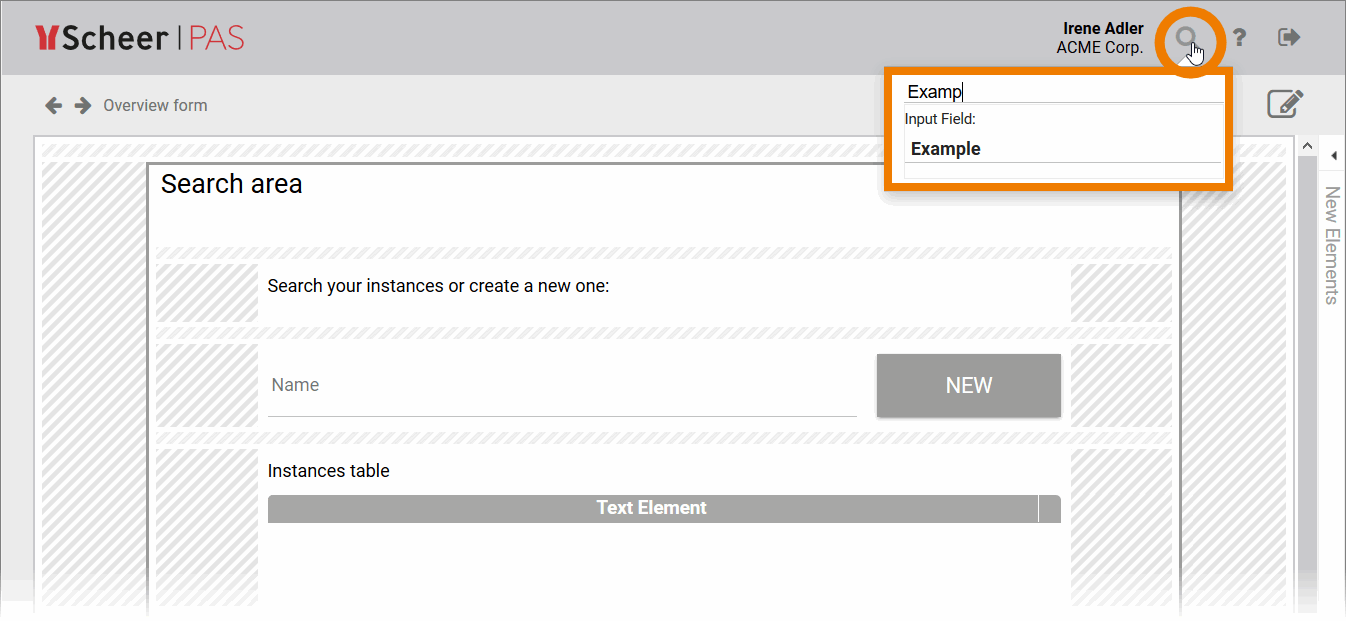Select the 'Text Element' table column header
This screenshot has height=621, width=1346.
click(x=652, y=508)
